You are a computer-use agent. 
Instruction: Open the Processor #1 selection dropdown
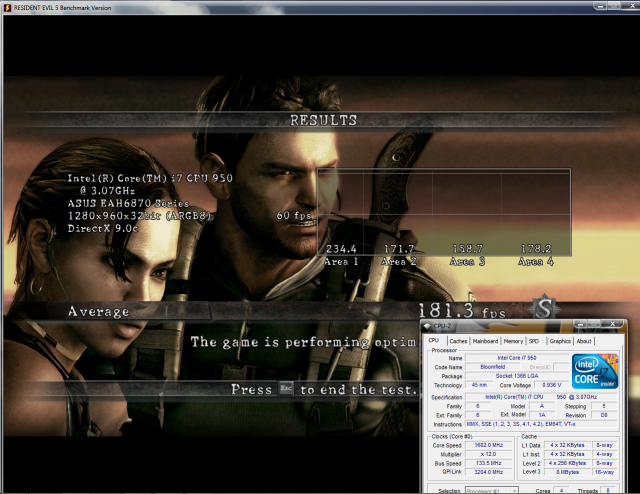[x=492, y=490]
